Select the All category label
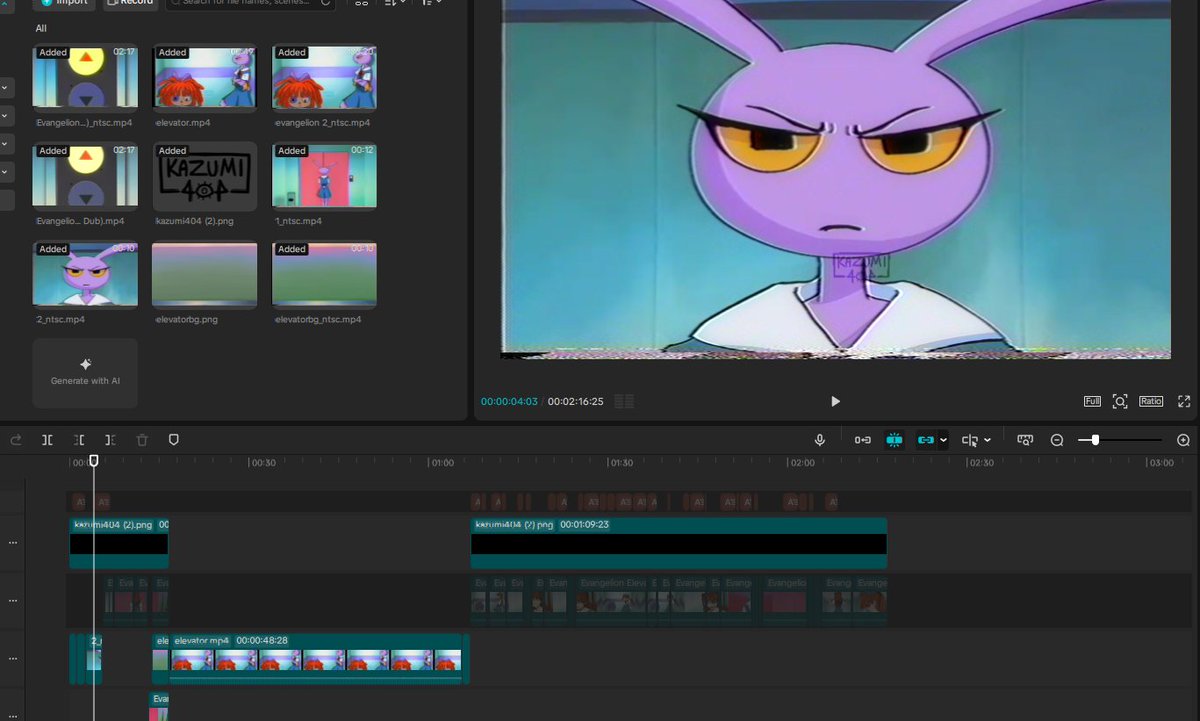Image resolution: width=1200 pixels, height=721 pixels. coord(41,28)
